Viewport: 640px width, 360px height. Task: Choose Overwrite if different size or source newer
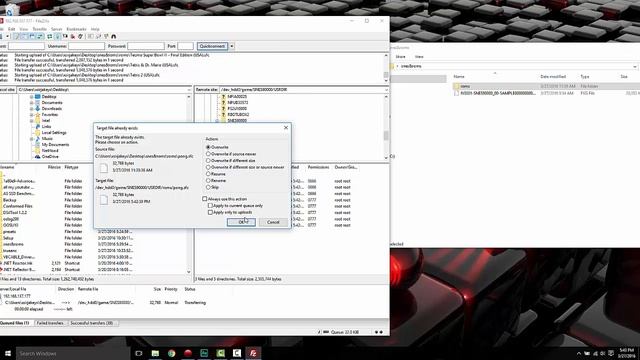(208, 167)
